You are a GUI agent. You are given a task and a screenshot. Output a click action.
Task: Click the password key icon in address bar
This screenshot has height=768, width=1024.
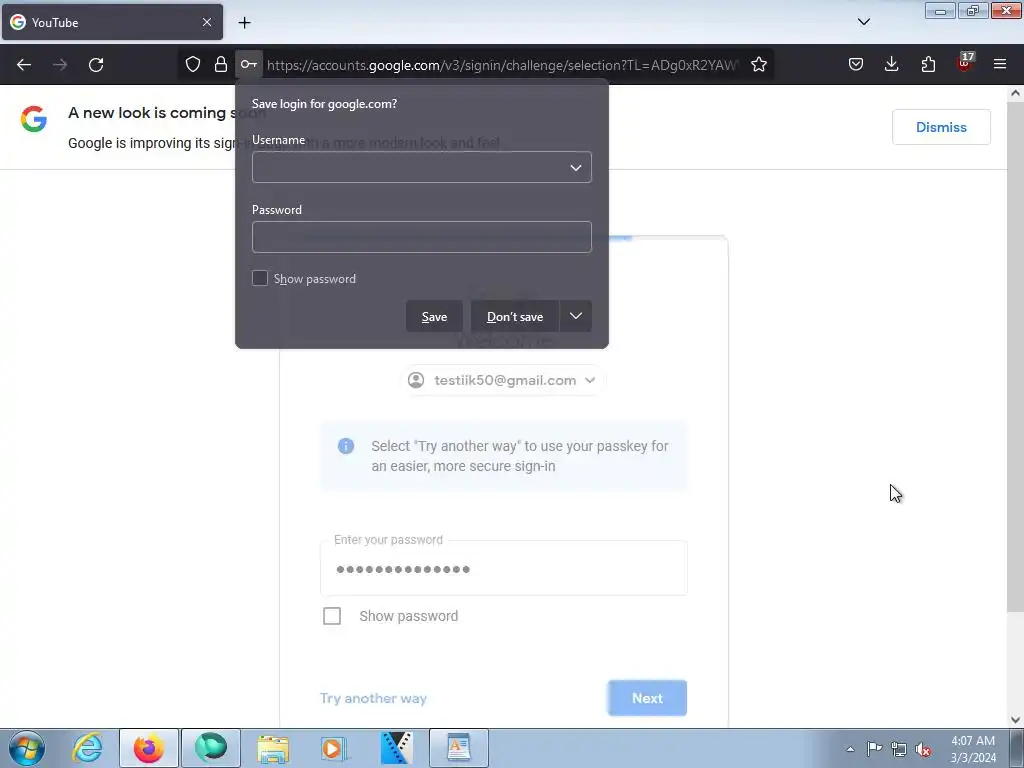click(x=249, y=65)
